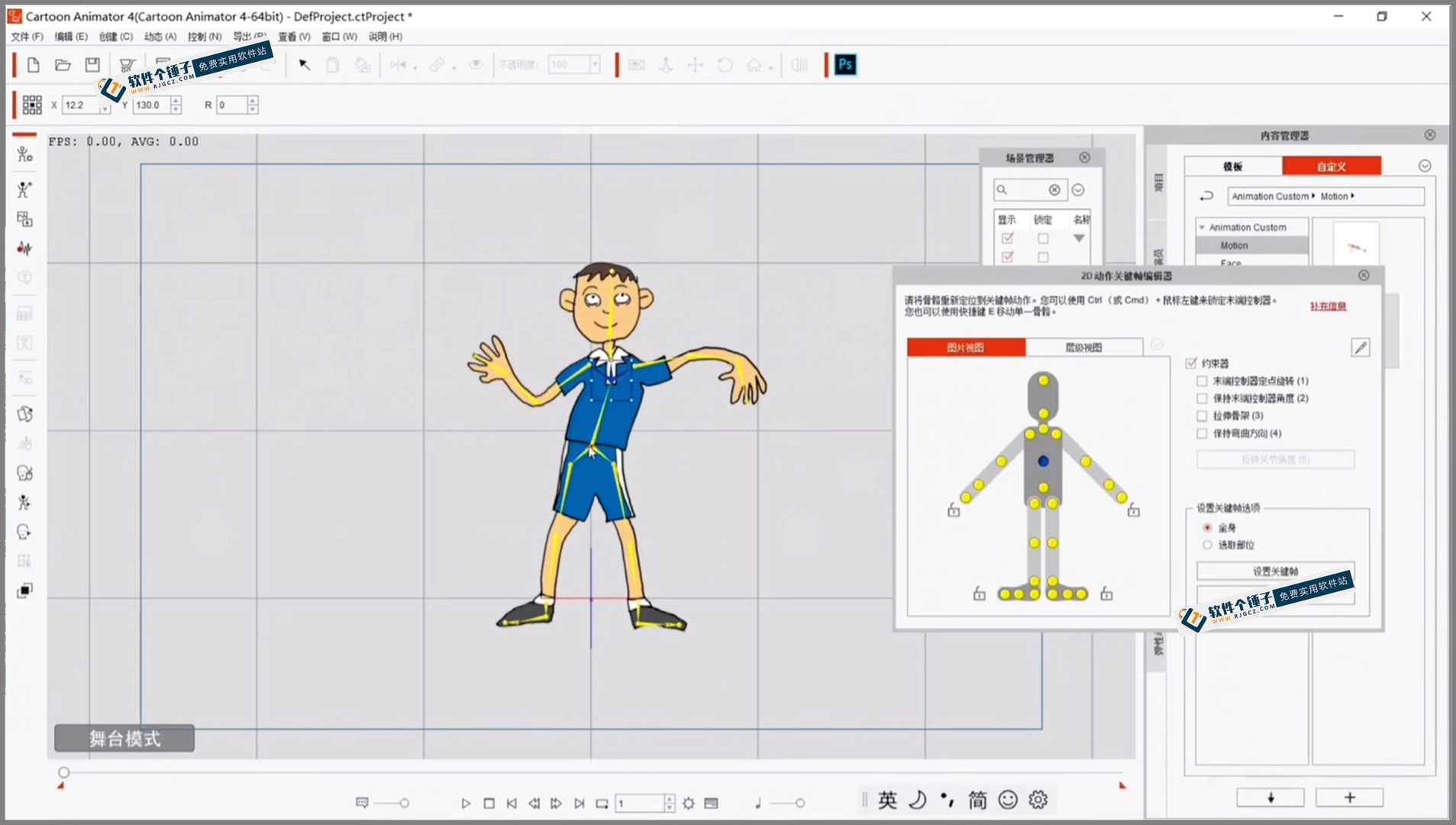Expand the Motion path arrow in breadcrumb
This screenshot has width=1456, height=825.
pos(1352,196)
